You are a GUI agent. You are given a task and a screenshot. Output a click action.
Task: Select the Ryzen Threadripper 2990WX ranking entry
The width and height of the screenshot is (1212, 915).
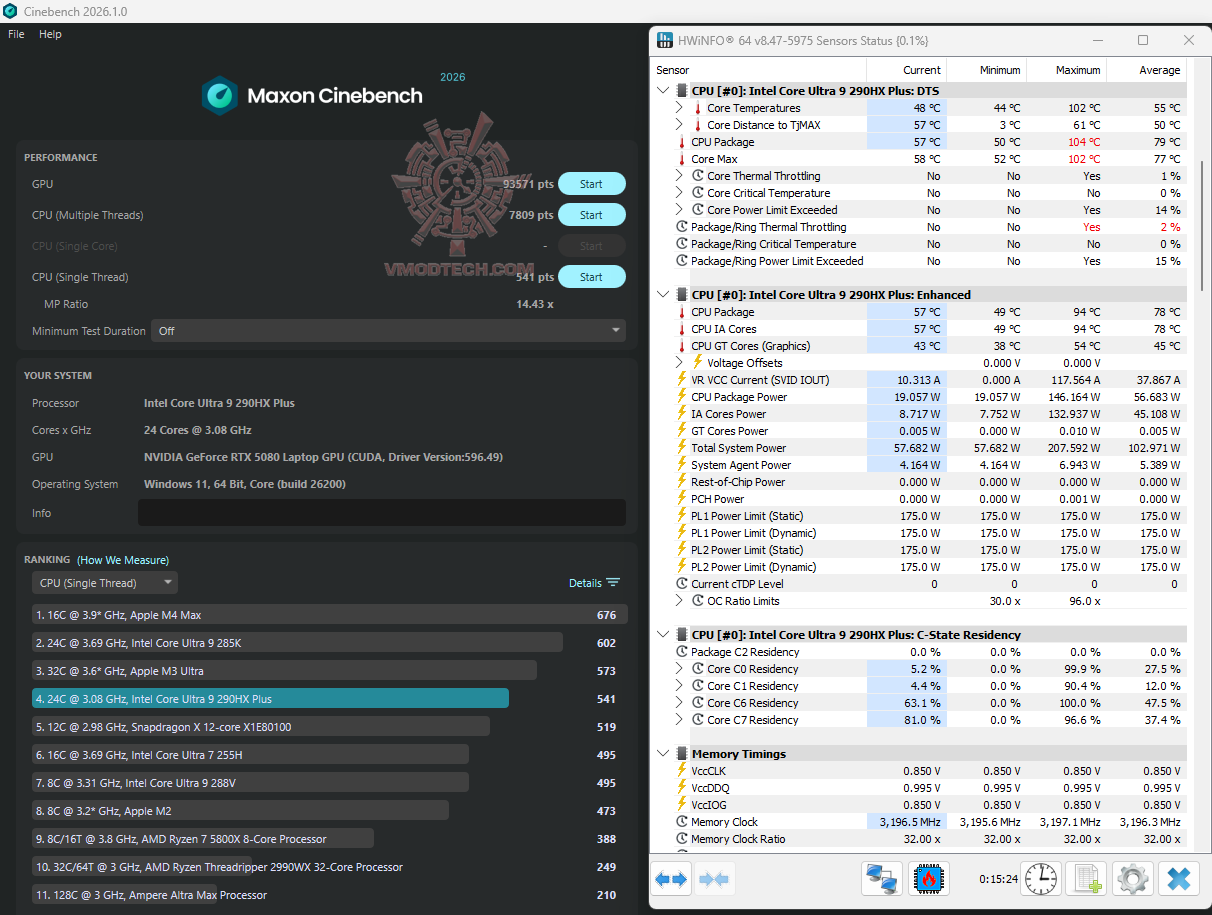(x=329, y=867)
